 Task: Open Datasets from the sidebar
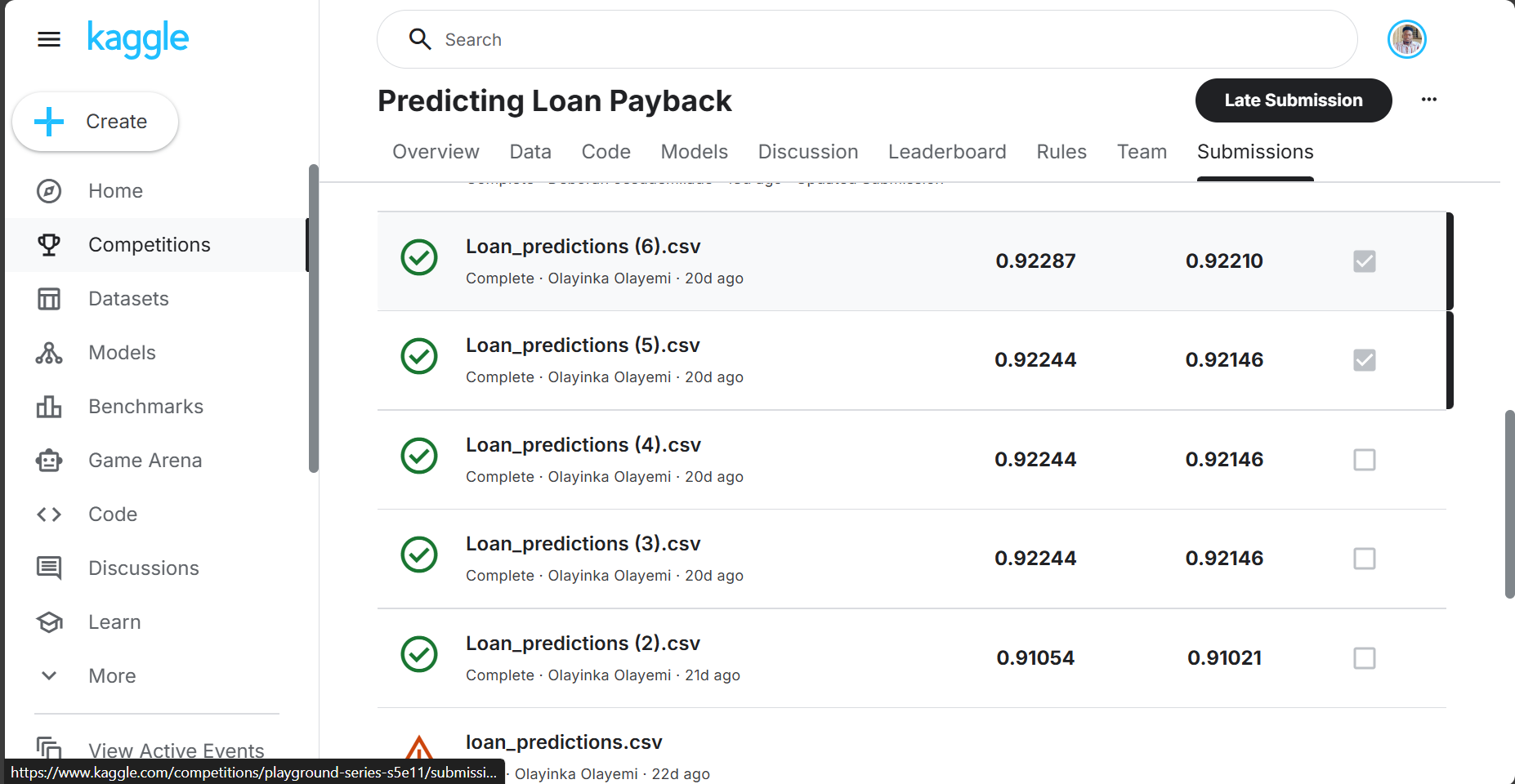128,298
